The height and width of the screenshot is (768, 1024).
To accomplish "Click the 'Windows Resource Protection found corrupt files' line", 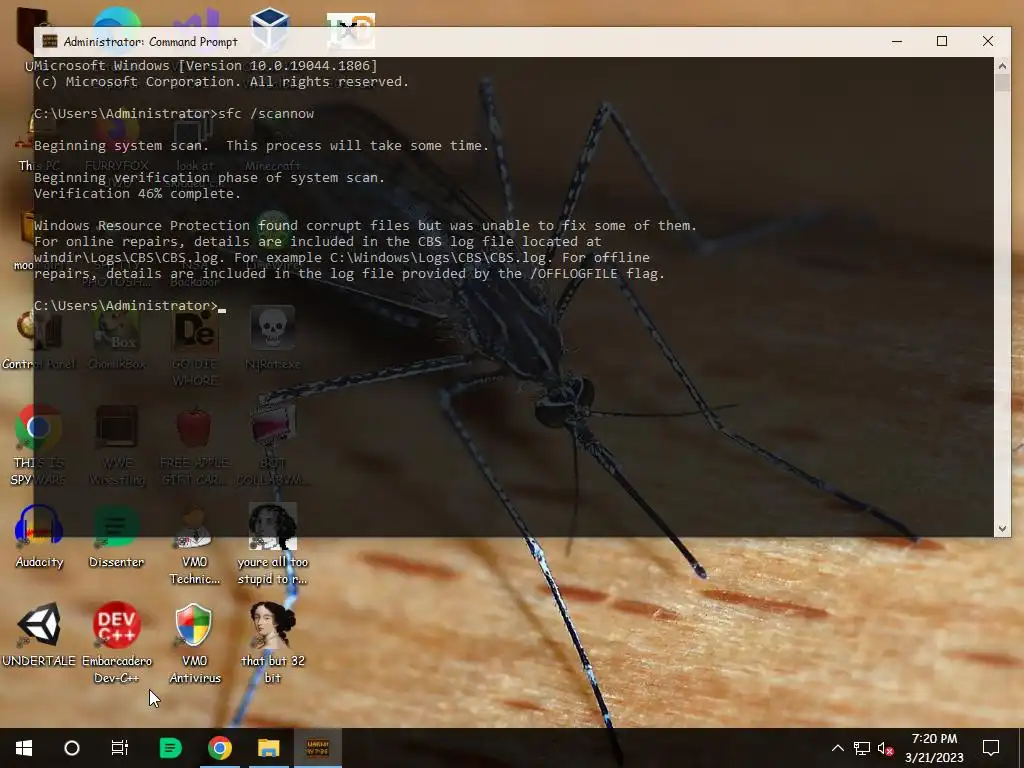I will pos(365,225).
